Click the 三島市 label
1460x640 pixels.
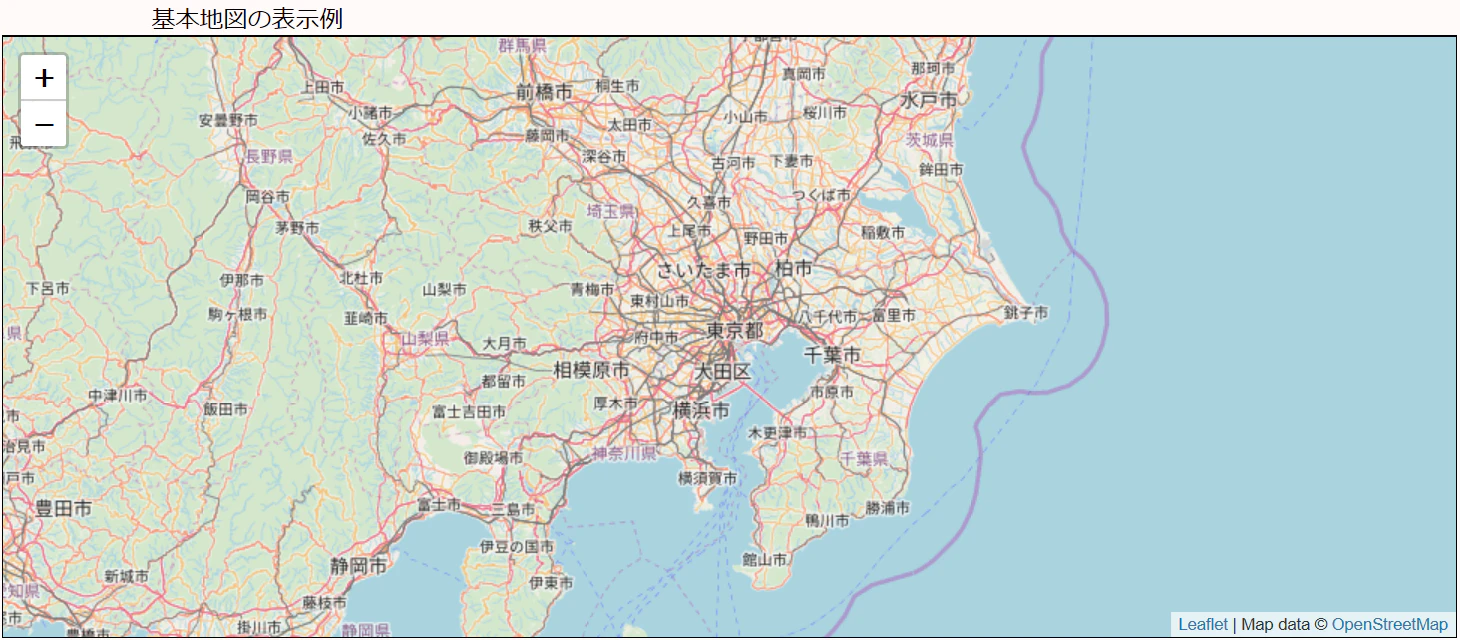tap(513, 509)
